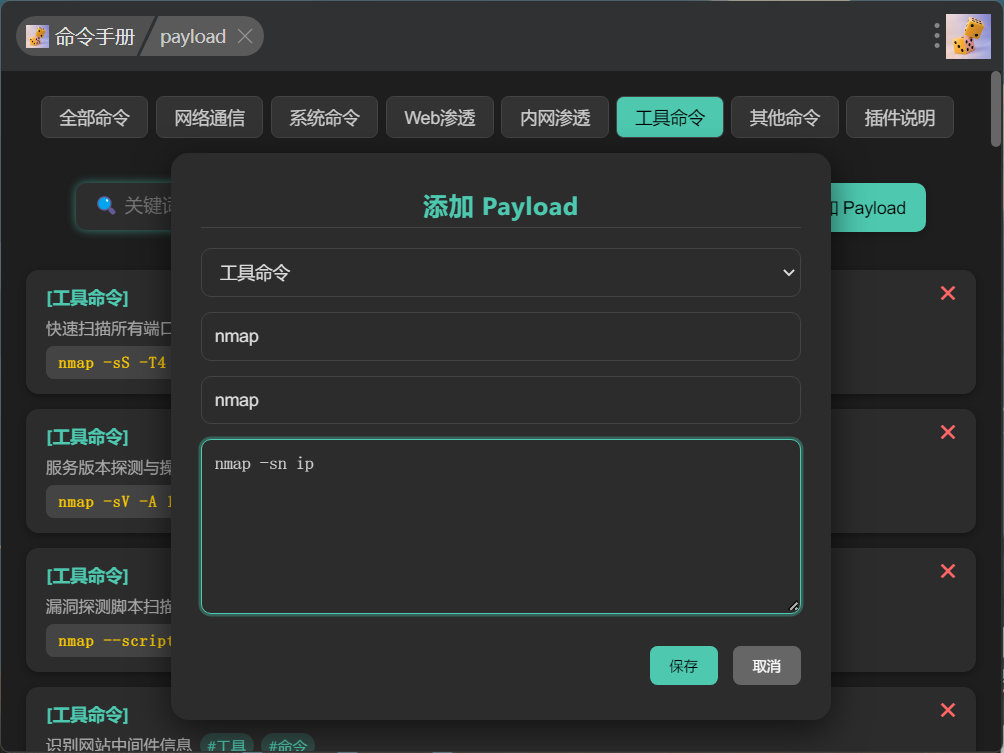Click the dice avatar in the top-right corner
The width and height of the screenshot is (1004, 753).
pos(968,36)
